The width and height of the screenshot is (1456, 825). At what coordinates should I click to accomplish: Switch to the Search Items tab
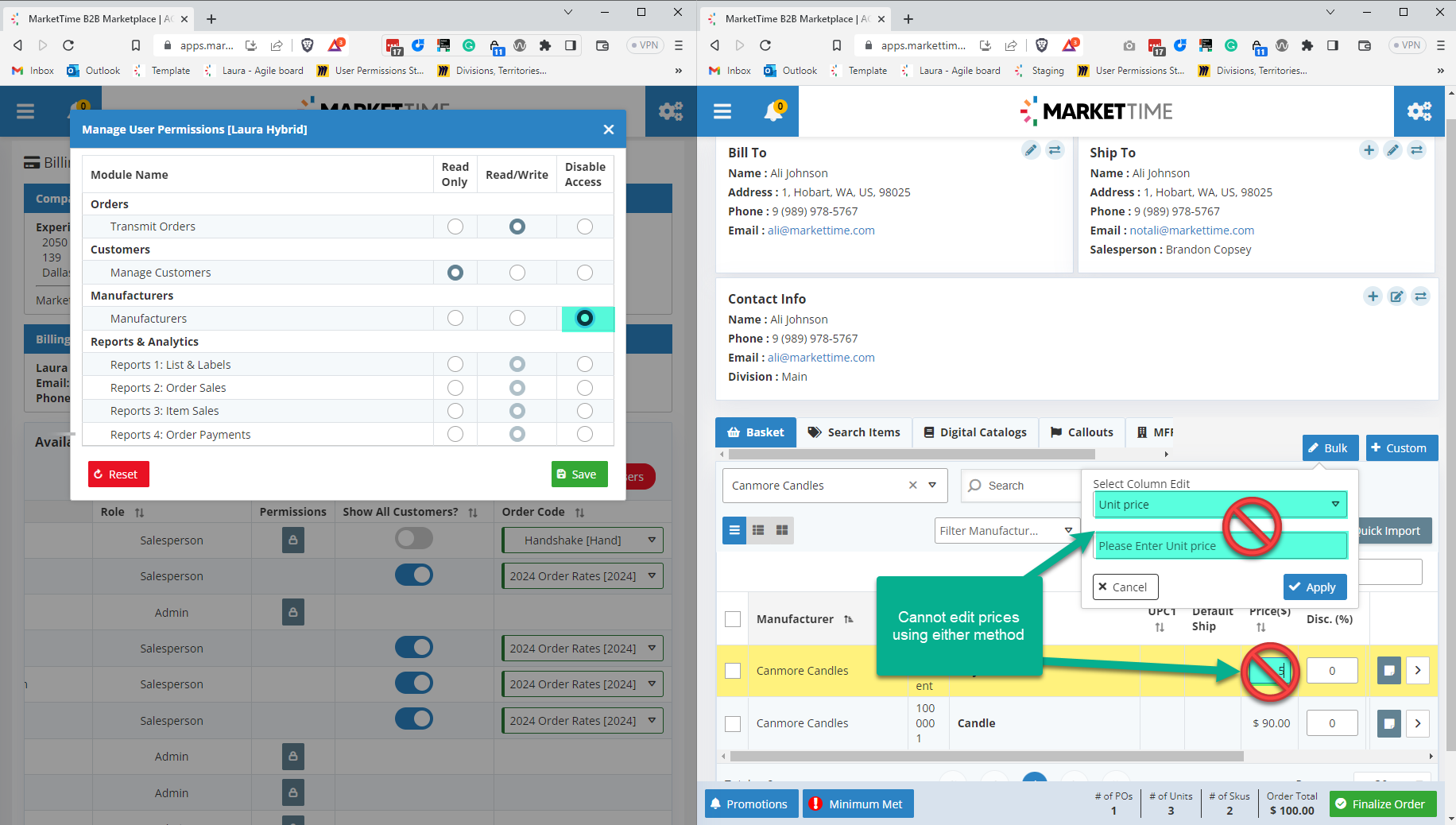[x=854, y=432]
